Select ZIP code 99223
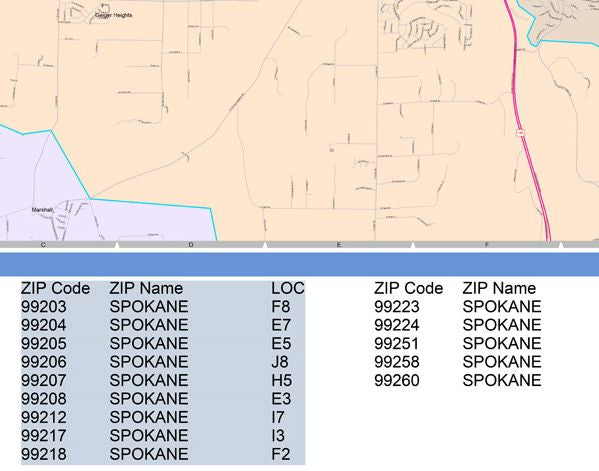The image size is (599, 471). coord(397,307)
